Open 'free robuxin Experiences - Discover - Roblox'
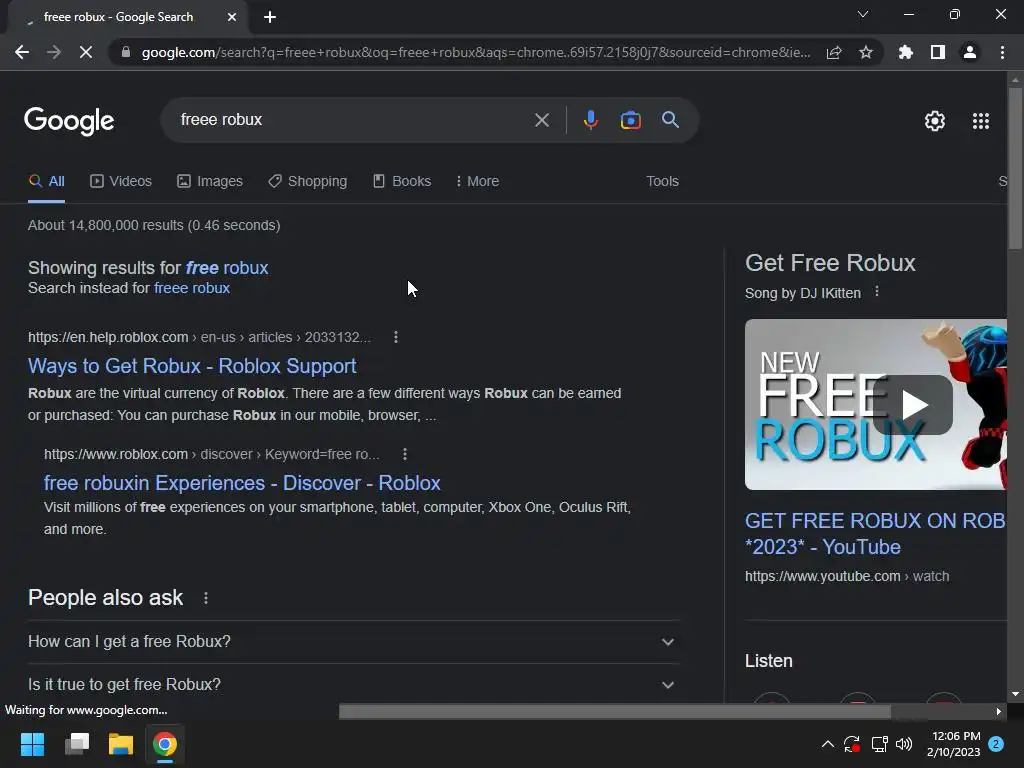The height and width of the screenshot is (768, 1024). click(242, 483)
